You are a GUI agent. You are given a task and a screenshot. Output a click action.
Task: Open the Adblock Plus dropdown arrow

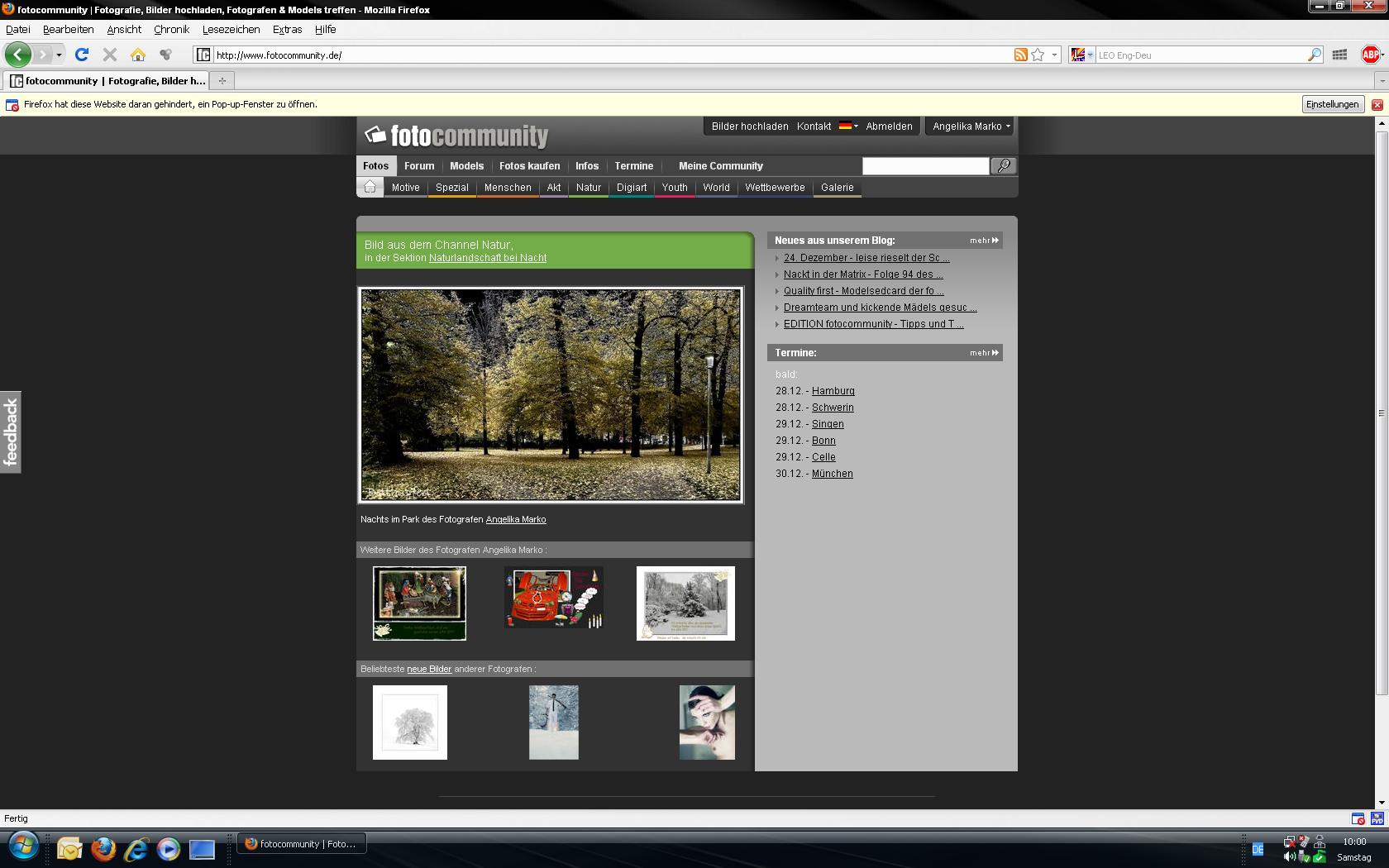pos(1382,55)
